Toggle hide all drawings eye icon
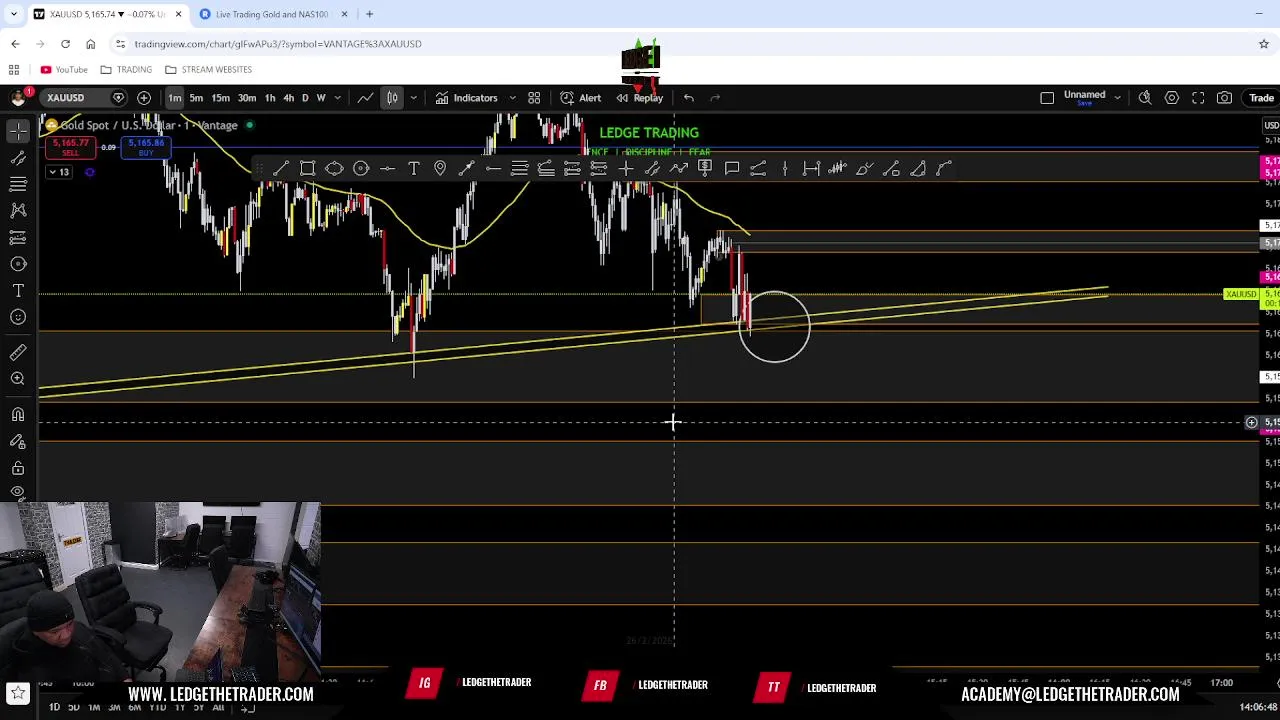 coord(18,492)
